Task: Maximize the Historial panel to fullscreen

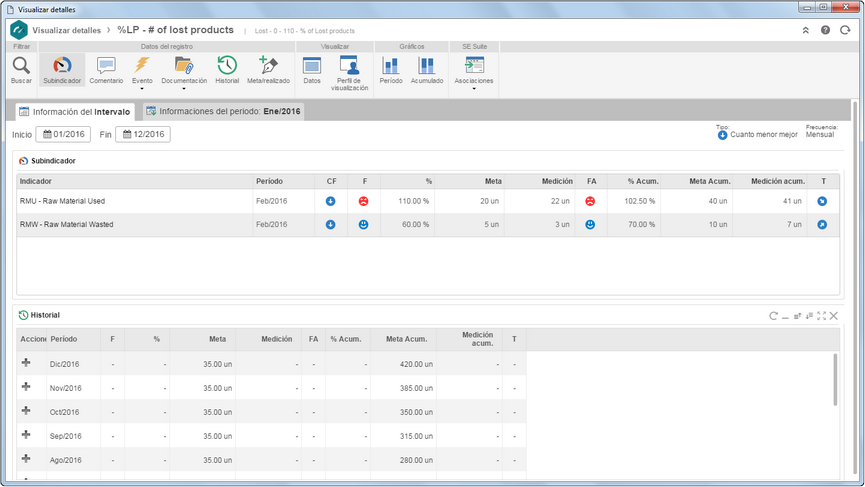Action: pos(821,316)
